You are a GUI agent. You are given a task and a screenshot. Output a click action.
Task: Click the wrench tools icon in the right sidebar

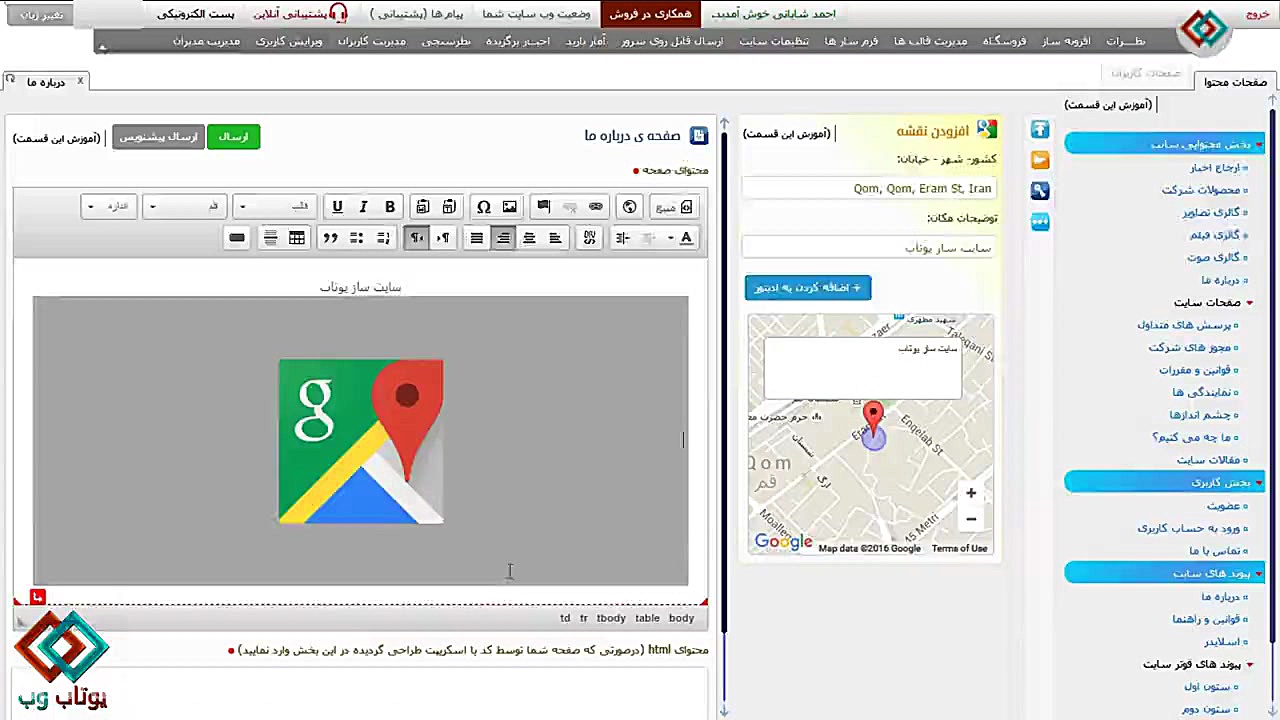coord(1040,188)
